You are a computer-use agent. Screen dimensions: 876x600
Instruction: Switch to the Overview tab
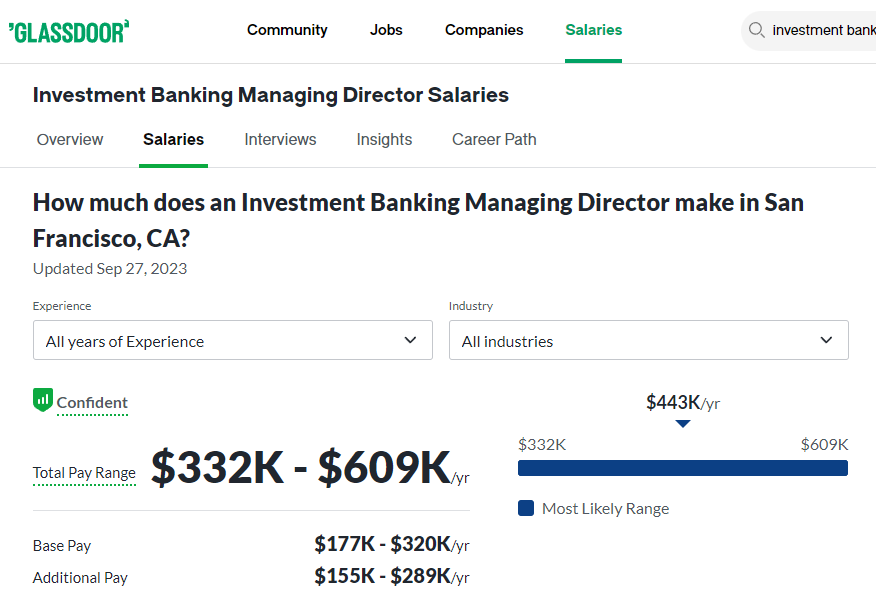[x=70, y=139]
